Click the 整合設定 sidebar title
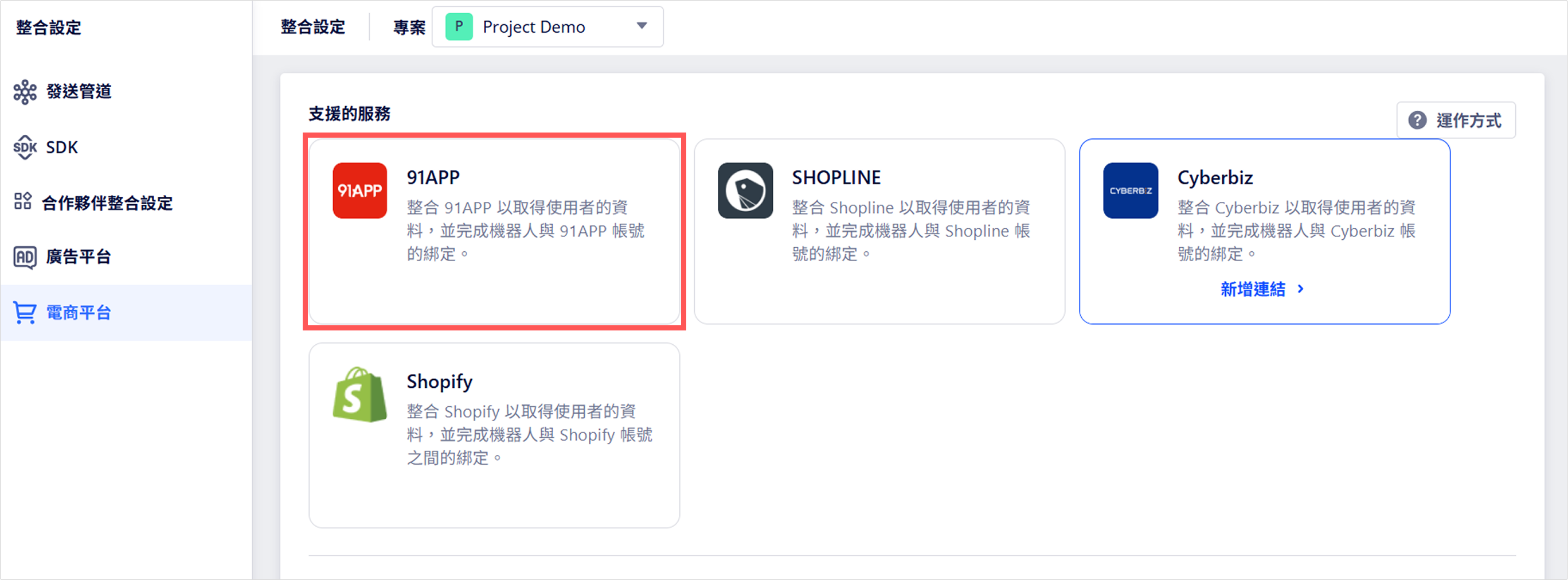The image size is (1568, 580). pyautogui.click(x=49, y=28)
